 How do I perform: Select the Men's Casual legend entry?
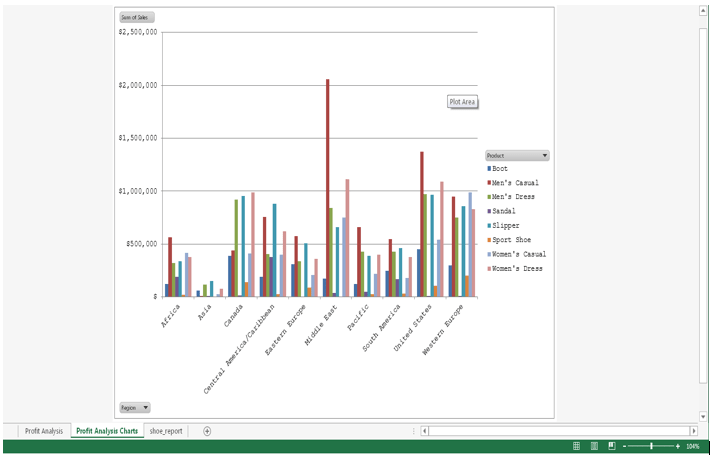(513, 183)
